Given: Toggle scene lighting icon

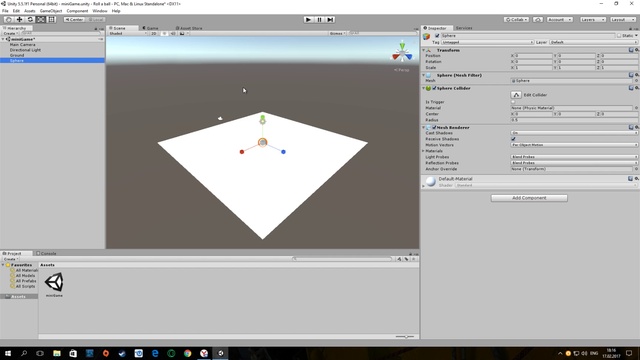Looking at the screenshot, I should pos(164,33).
